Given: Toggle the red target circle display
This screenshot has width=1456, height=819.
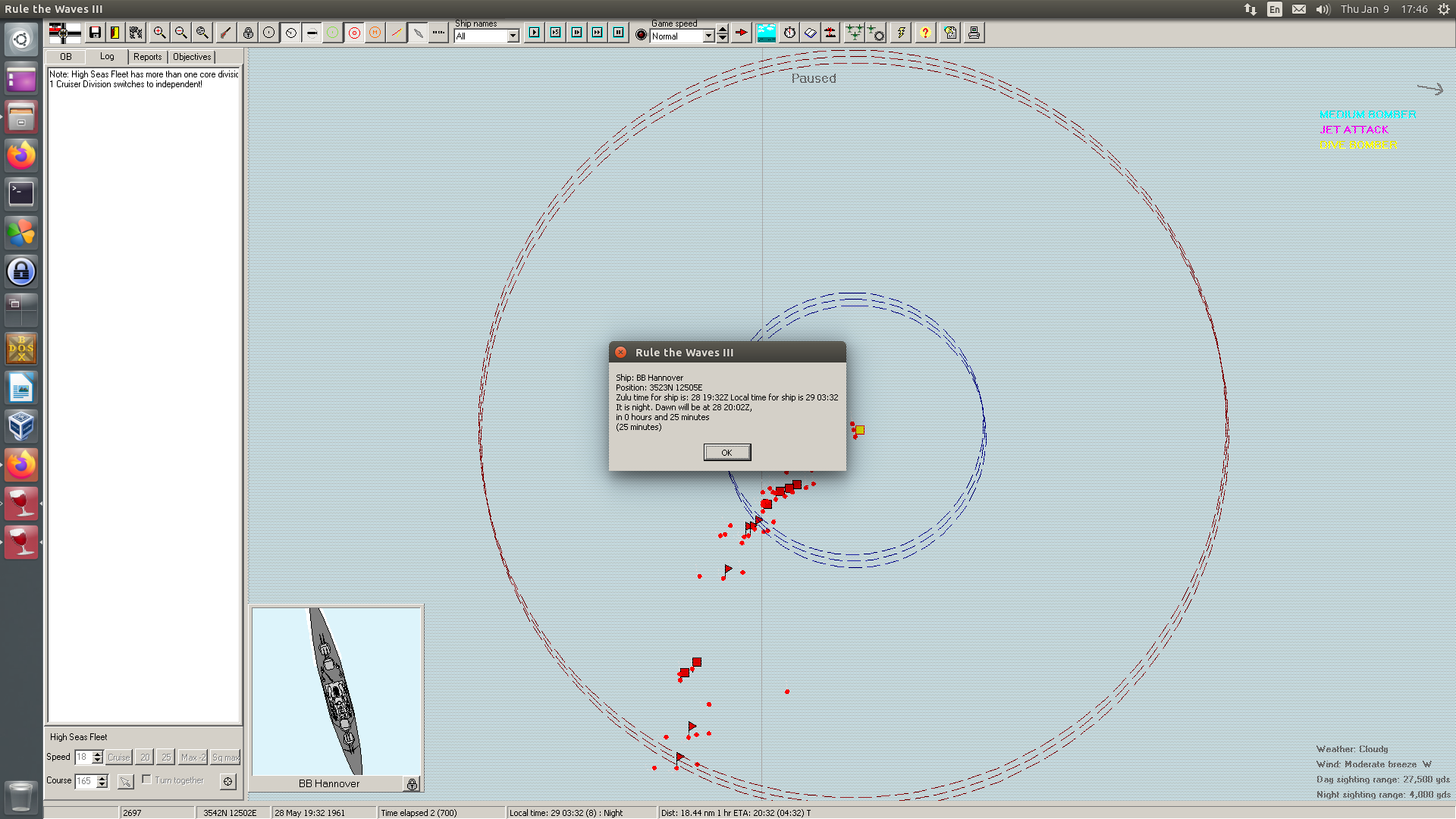Looking at the screenshot, I should [x=354, y=33].
